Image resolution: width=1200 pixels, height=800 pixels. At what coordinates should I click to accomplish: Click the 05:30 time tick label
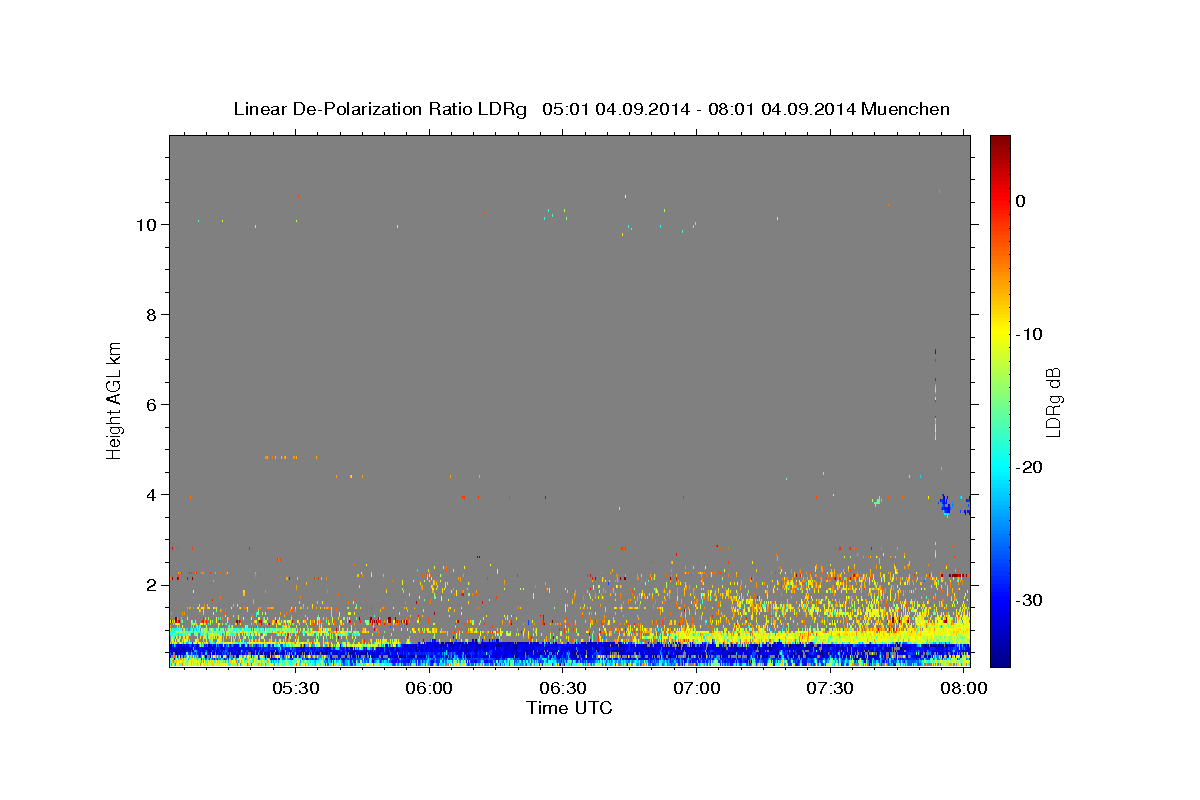[x=297, y=688]
